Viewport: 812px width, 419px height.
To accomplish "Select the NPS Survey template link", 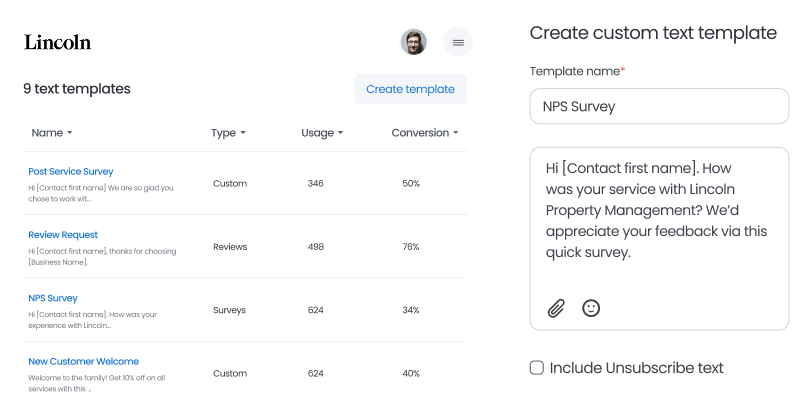I will click(x=53, y=298).
